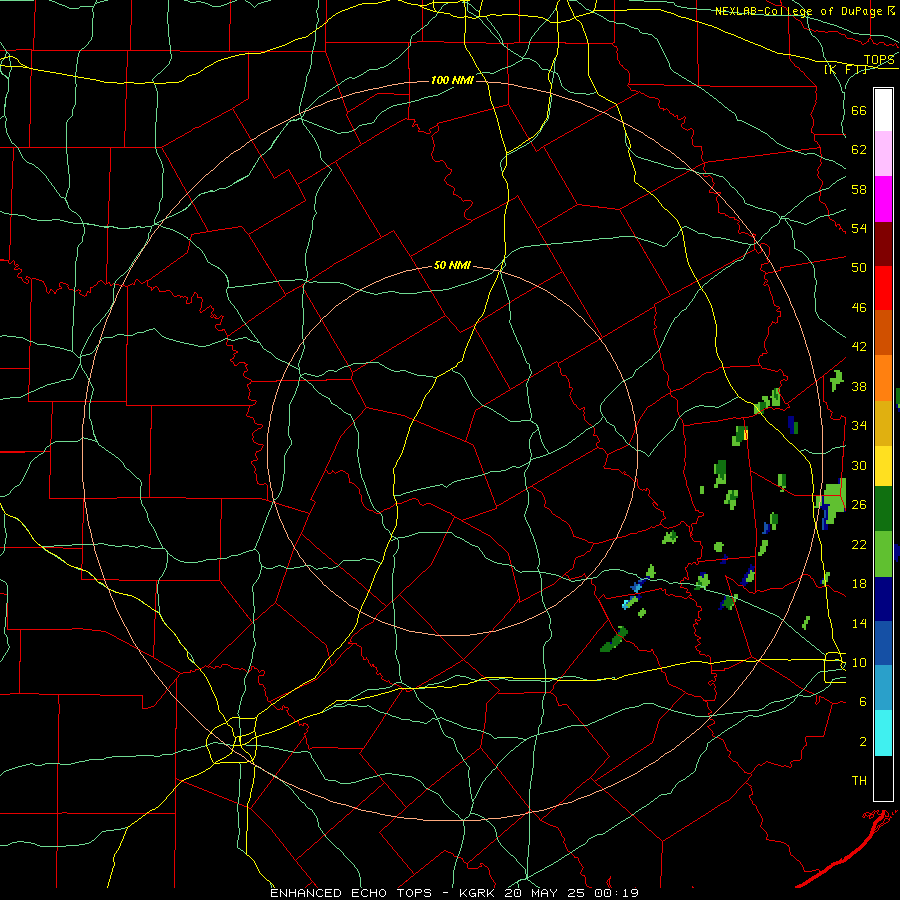
Task: Click the legend value "2"
Action: 863,742
